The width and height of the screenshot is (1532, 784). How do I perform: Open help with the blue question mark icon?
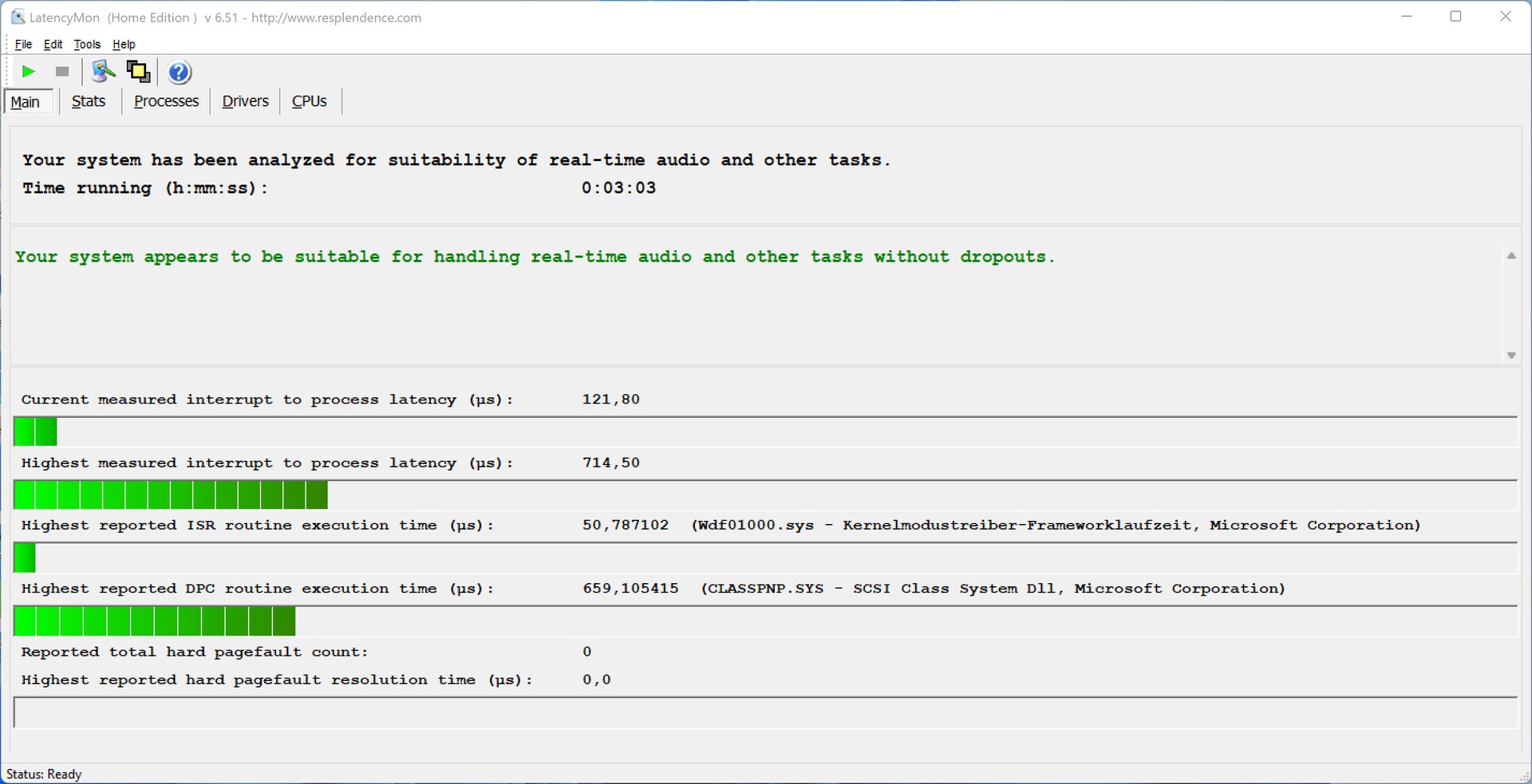click(x=180, y=73)
